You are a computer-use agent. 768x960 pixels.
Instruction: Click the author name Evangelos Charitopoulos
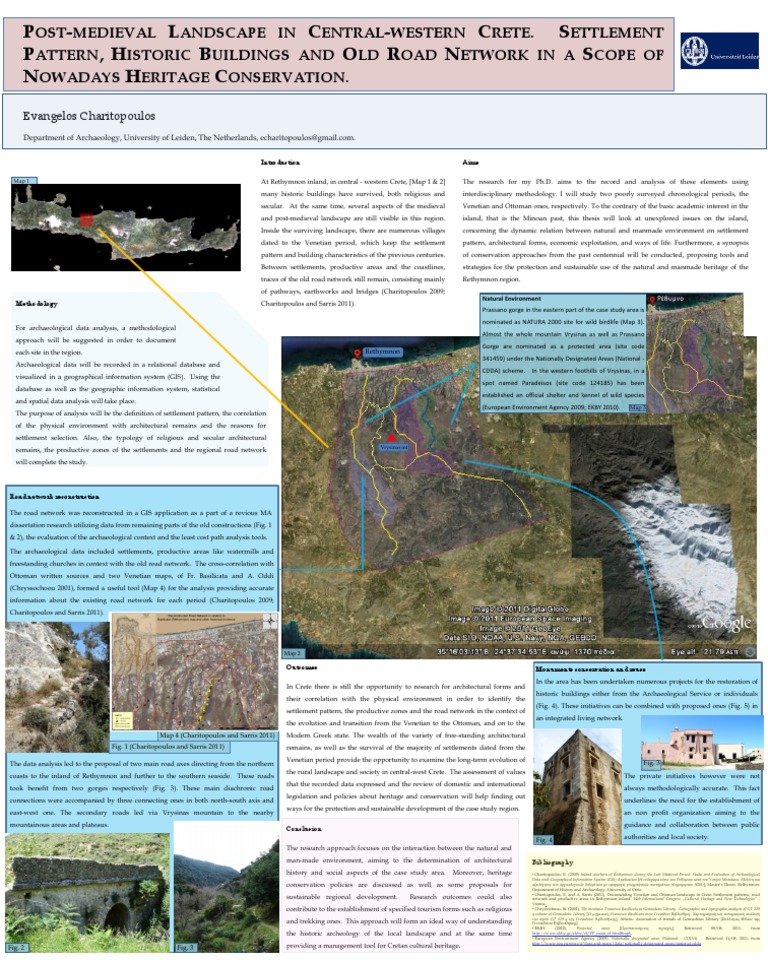(89, 116)
